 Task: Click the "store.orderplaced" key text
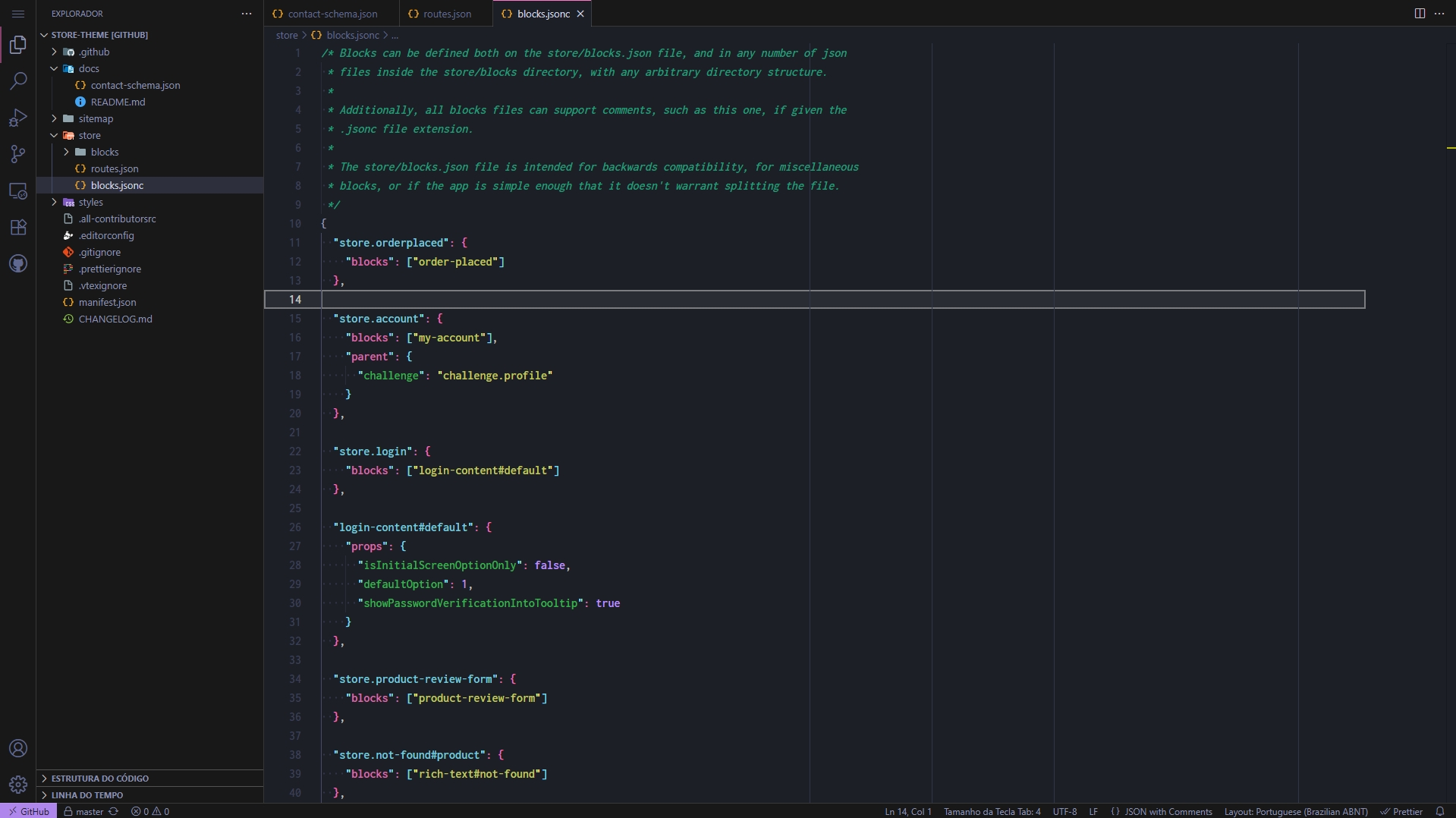[x=391, y=243]
